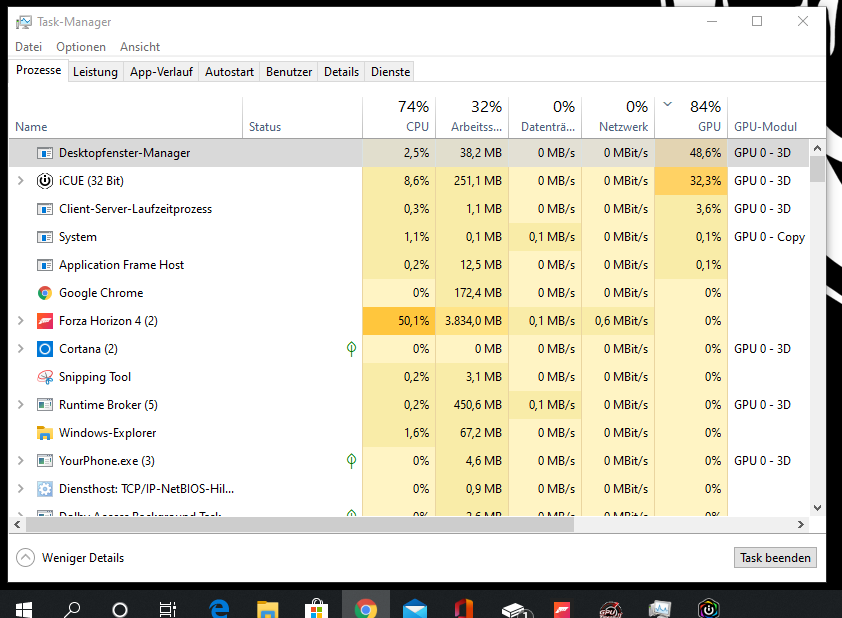The width and height of the screenshot is (842, 618).
Task: Sort by the Datenträger column header
Action: coord(545,117)
